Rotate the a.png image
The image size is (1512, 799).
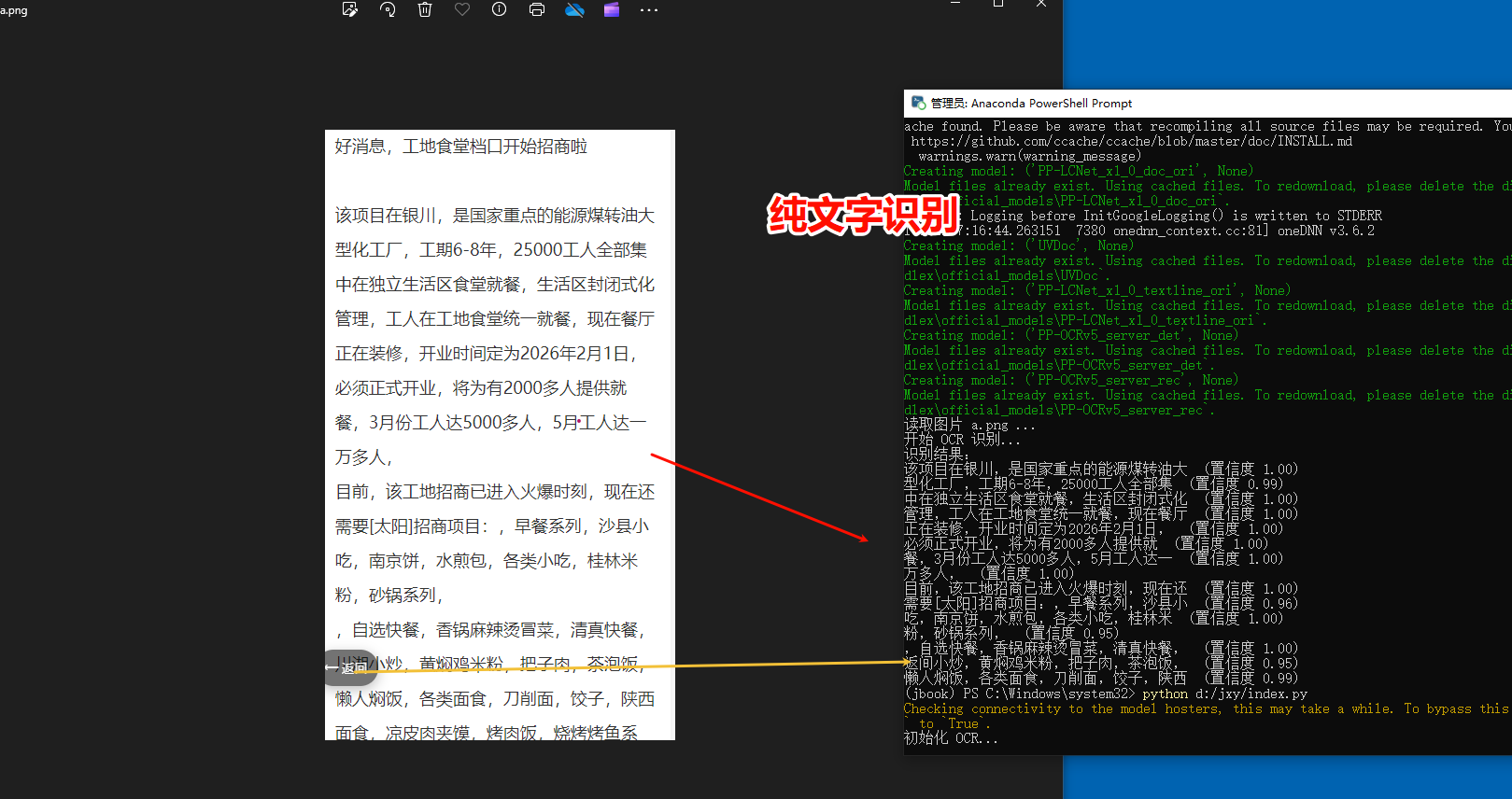(x=388, y=9)
